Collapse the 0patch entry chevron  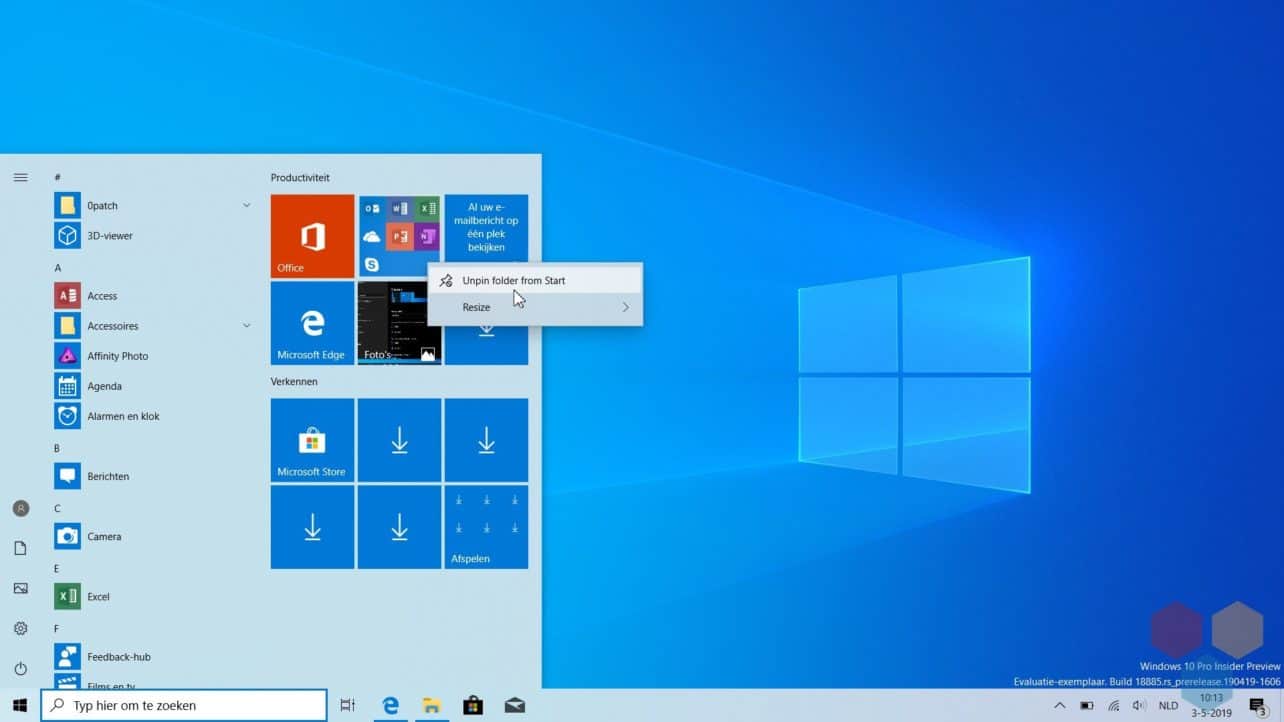pos(246,204)
